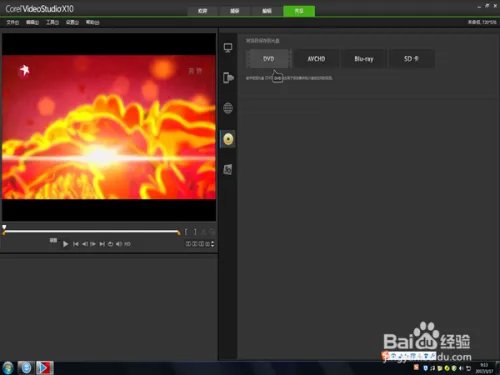Screen dimensions: 500x375
Task: Choose the Blu-ray disc format button
Action: (x=364, y=59)
